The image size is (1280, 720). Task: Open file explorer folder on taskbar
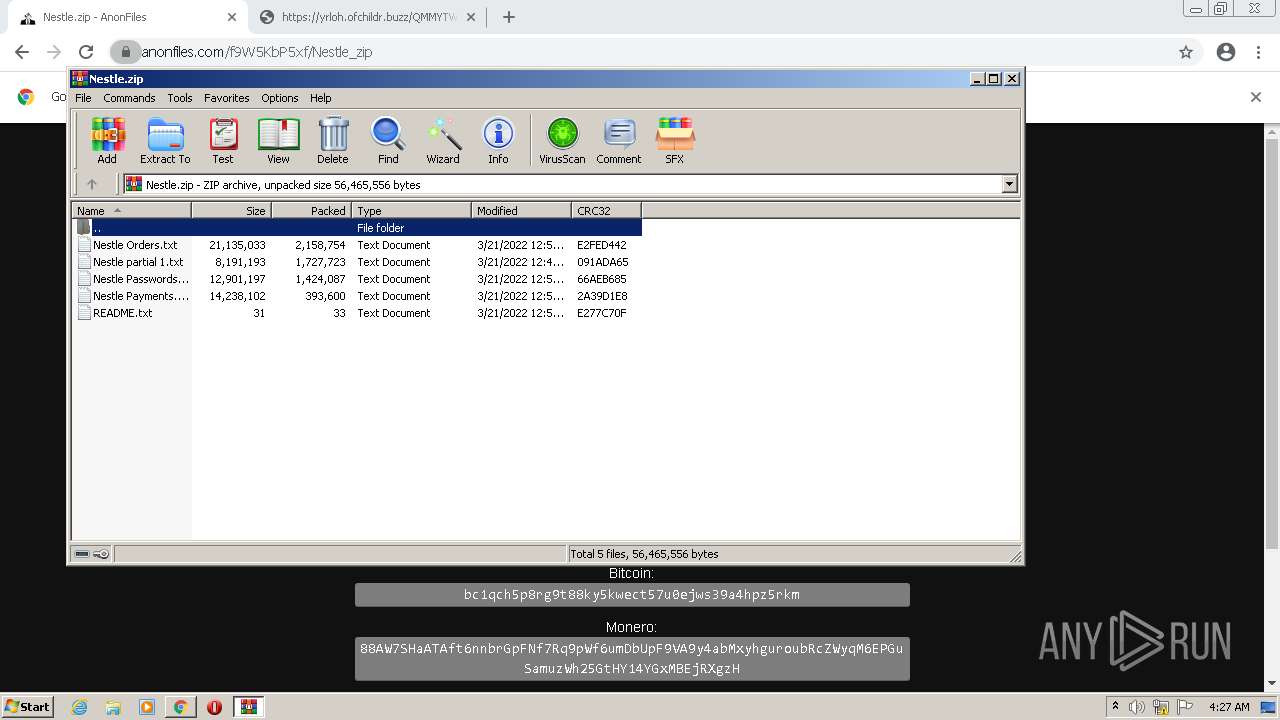[x=113, y=707]
